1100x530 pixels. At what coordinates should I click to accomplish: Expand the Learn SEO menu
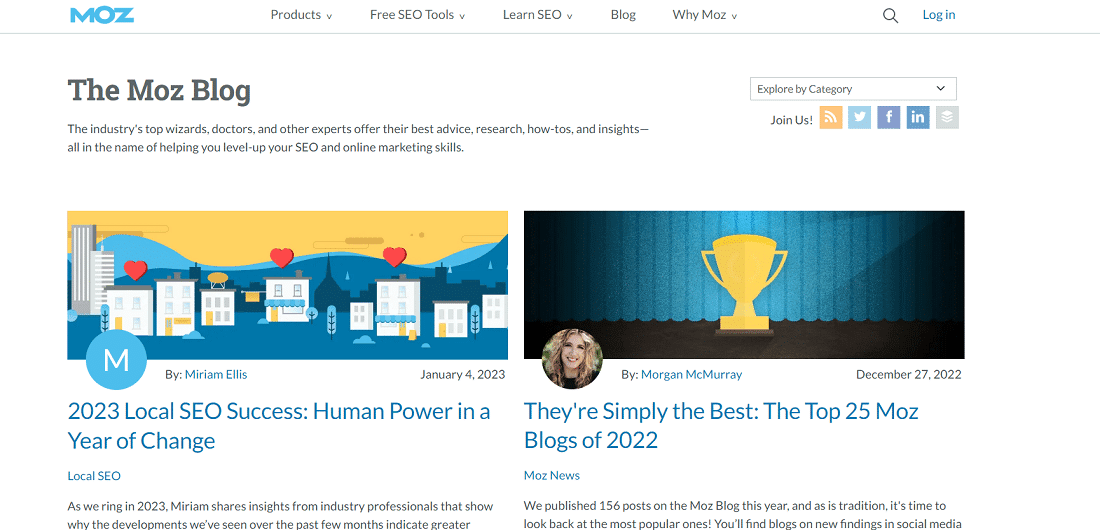(x=537, y=15)
